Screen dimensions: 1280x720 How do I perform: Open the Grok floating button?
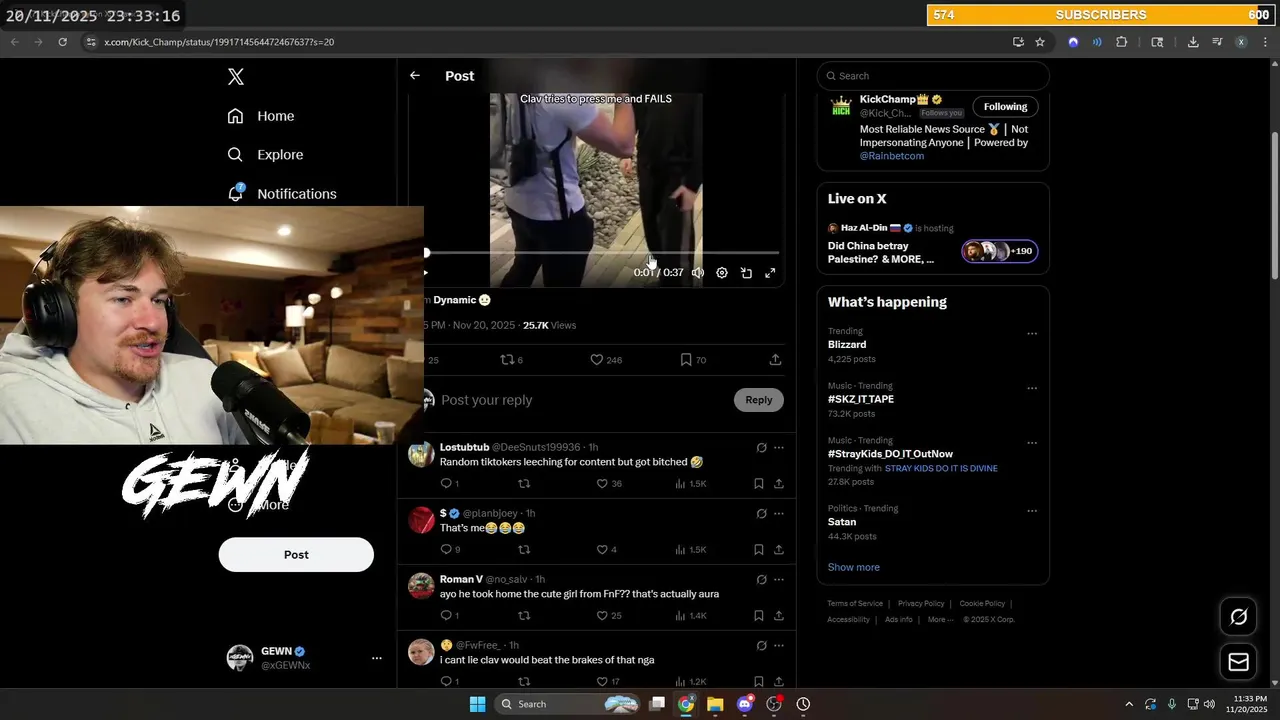point(1238,617)
